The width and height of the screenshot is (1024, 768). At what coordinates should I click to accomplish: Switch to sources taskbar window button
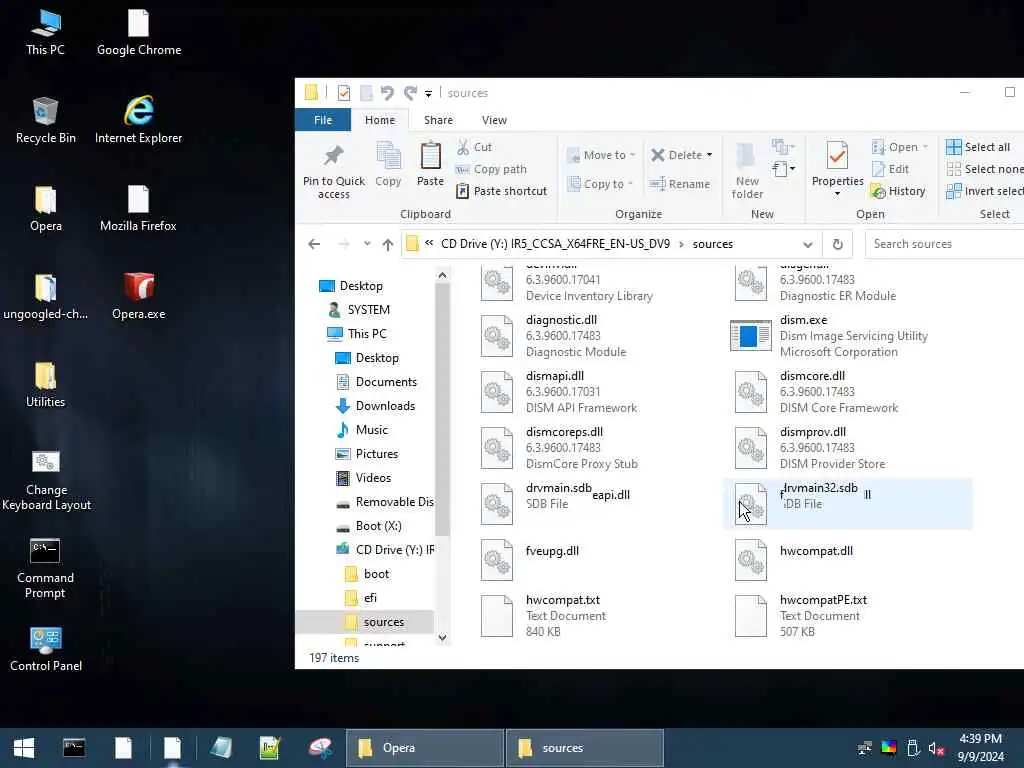pos(584,748)
